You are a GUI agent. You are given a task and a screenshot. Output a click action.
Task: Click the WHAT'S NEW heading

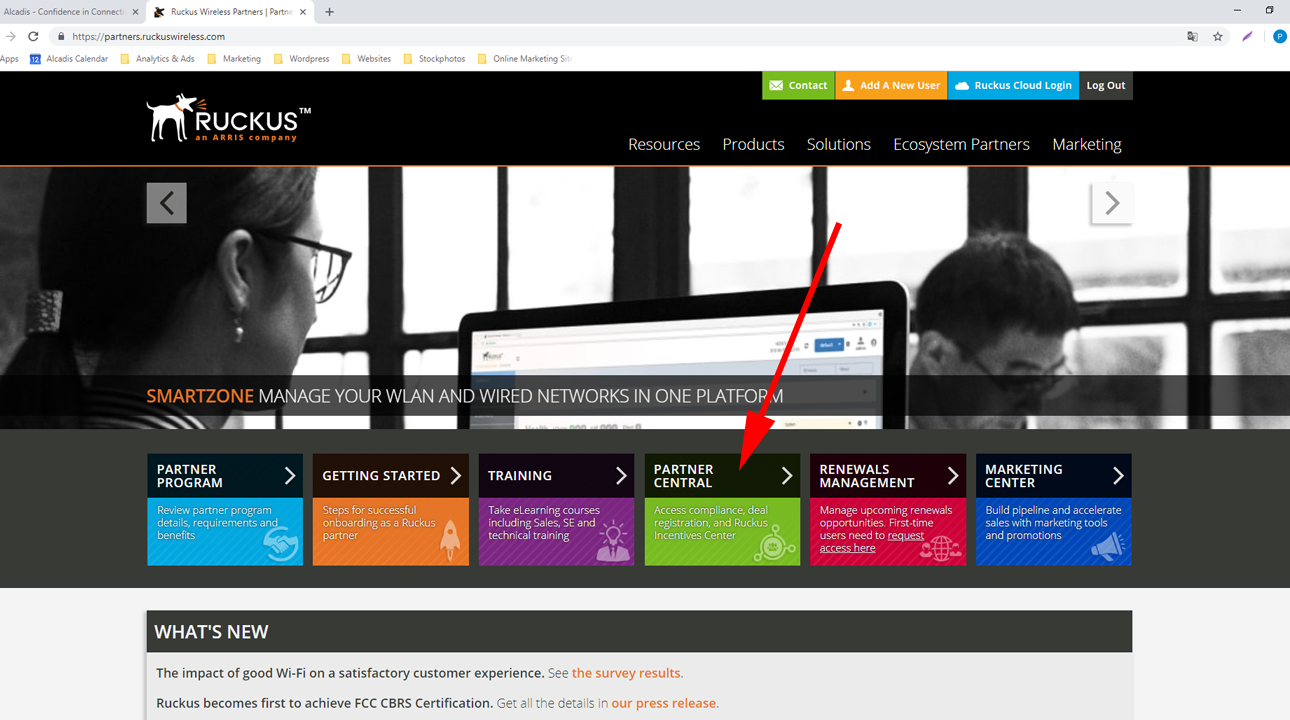point(211,632)
